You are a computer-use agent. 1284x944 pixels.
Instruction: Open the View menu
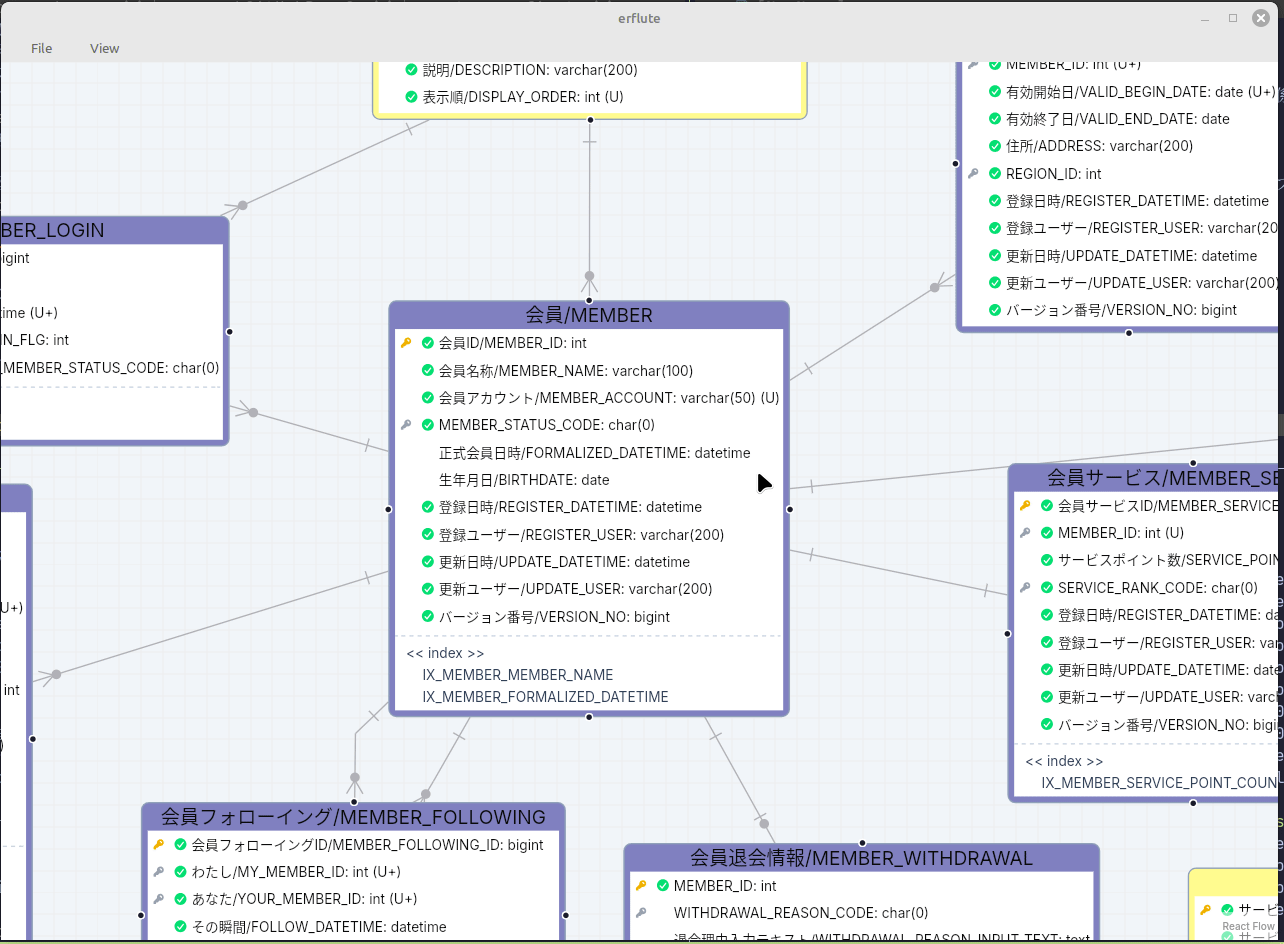[x=104, y=48]
